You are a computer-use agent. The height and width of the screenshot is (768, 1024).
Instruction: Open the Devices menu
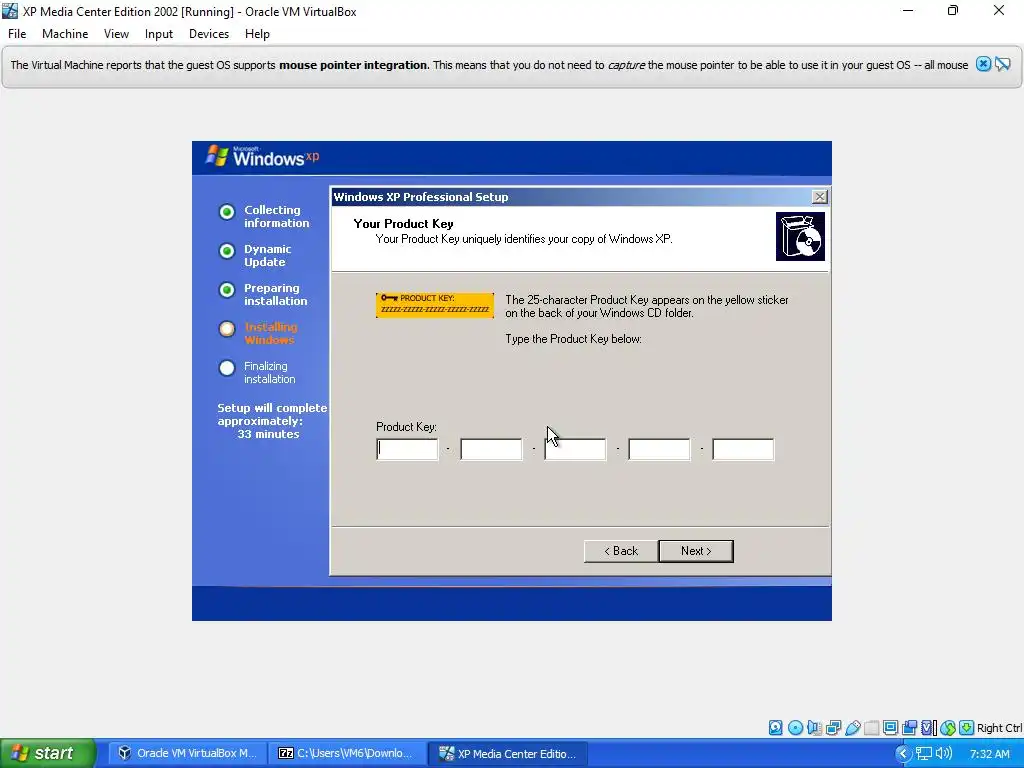point(209,34)
